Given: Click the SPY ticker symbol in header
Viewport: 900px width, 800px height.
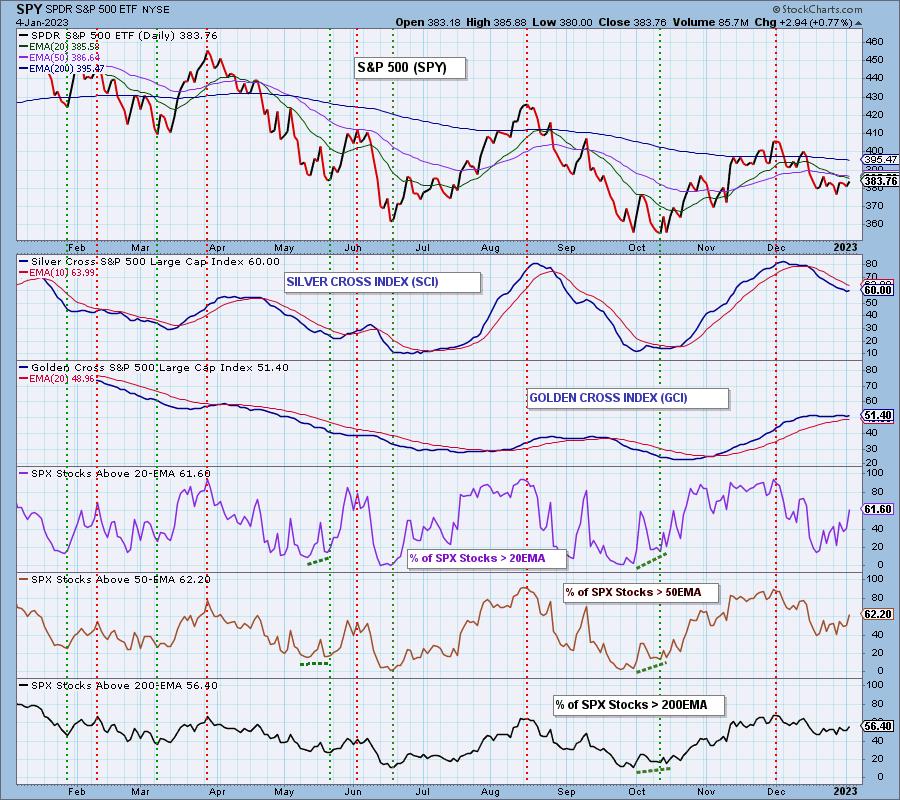Looking at the screenshot, I should [x=28, y=10].
